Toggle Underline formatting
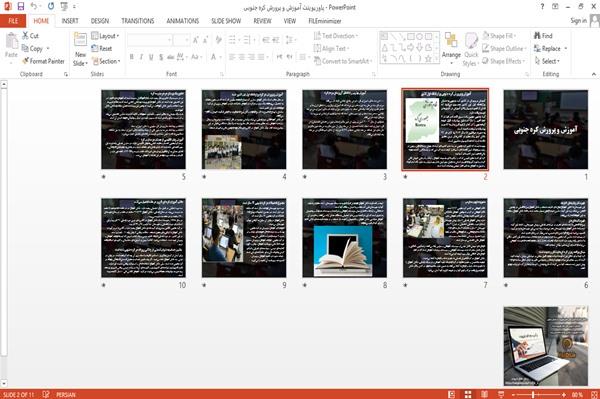This screenshot has width=600, height=399. (x=151, y=57)
